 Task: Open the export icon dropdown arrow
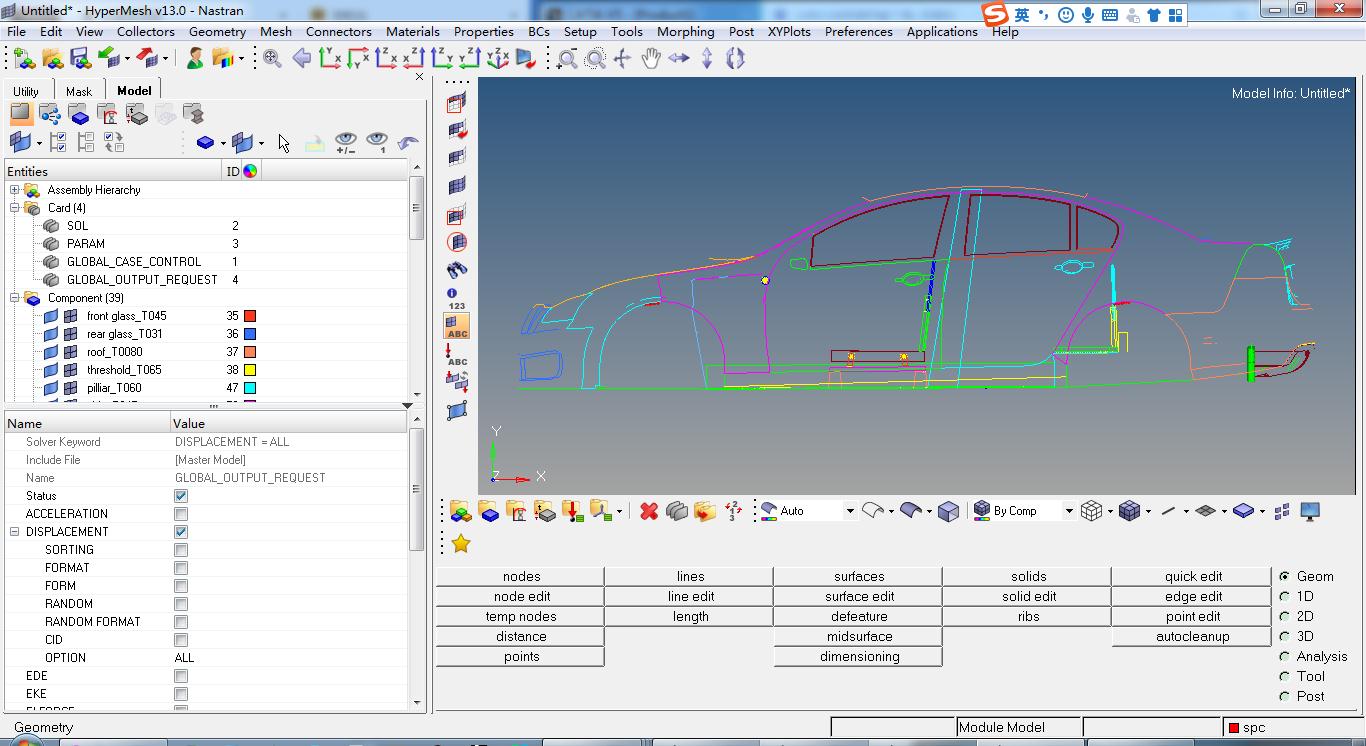coord(164,58)
